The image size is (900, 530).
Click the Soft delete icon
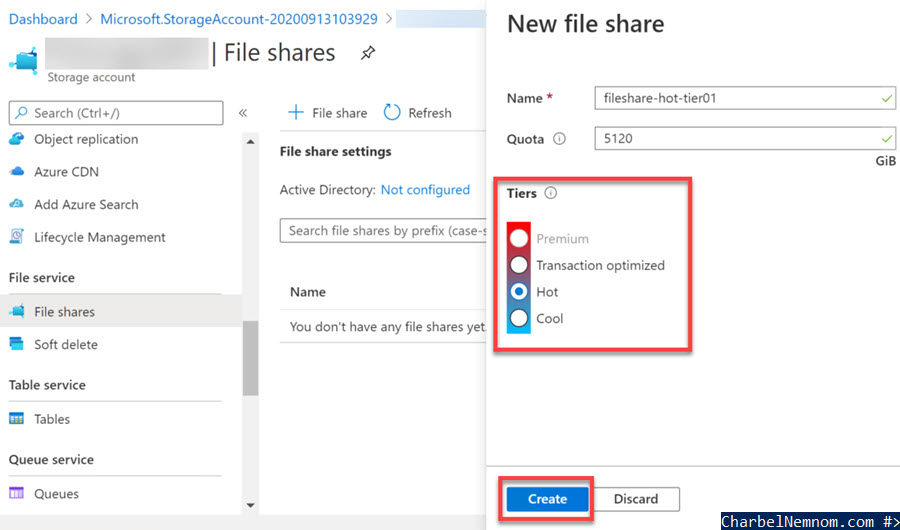point(17,344)
